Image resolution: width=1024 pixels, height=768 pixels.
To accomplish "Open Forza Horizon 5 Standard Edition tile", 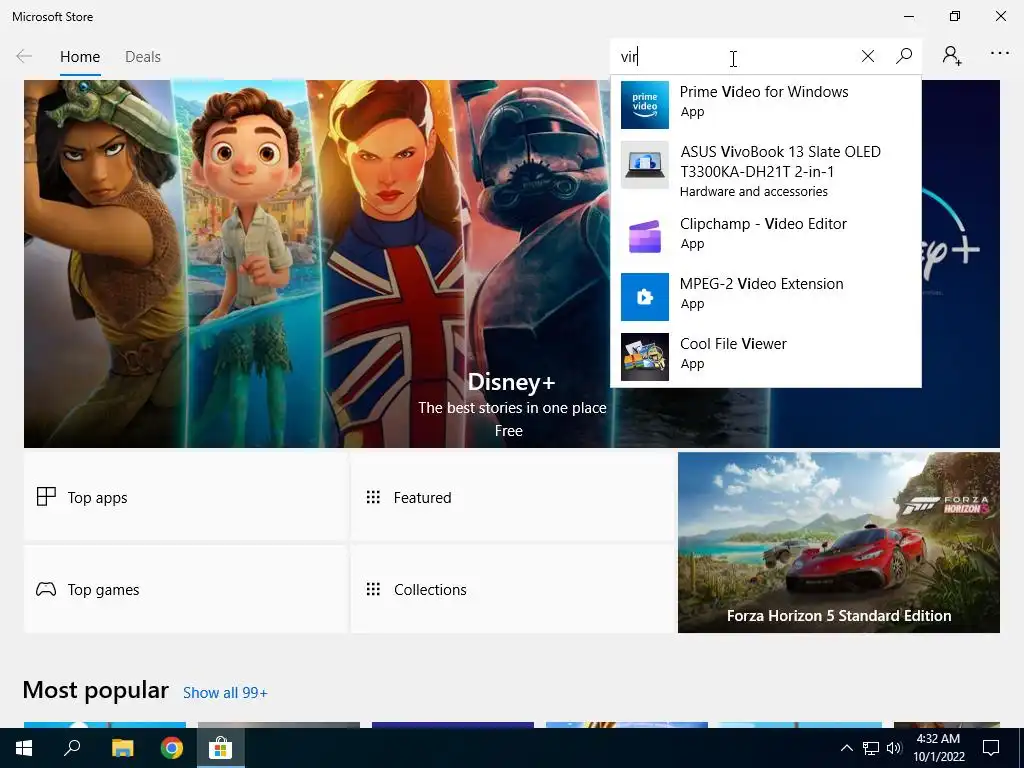I will [839, 543].
